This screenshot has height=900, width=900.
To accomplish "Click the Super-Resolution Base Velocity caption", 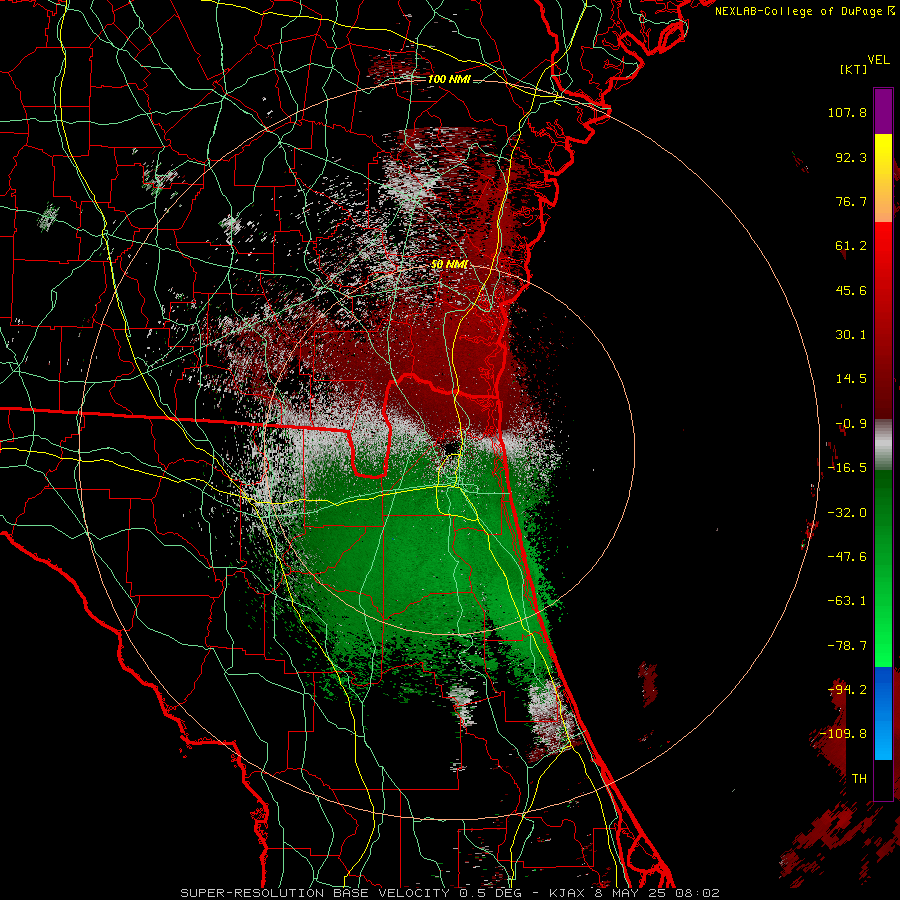I will 449,893.
